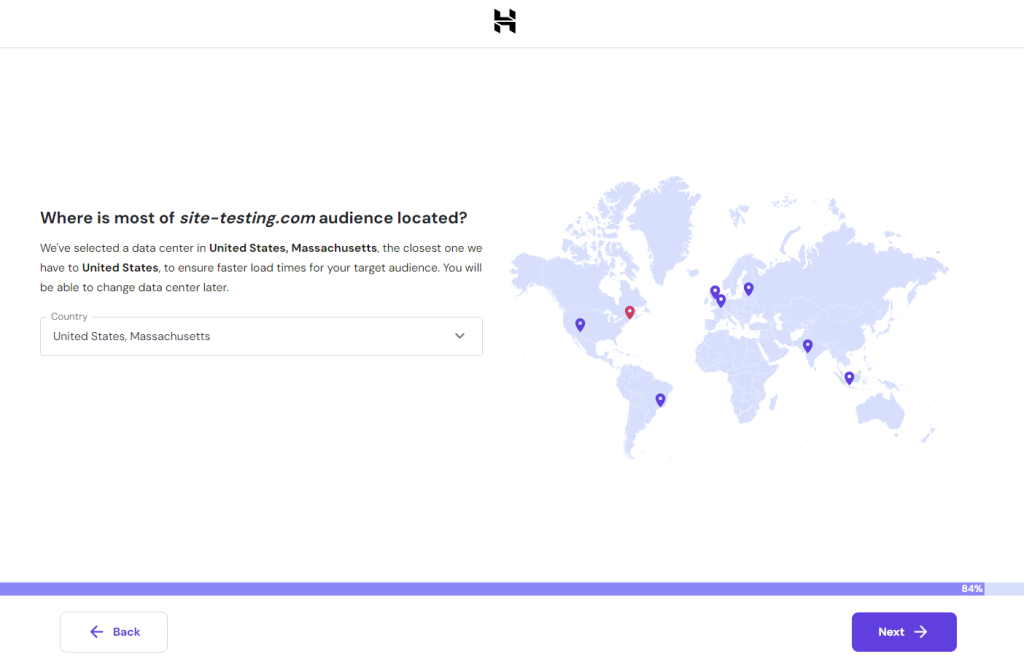
Task: Select the Singapore data center pin
Action: 849,377
